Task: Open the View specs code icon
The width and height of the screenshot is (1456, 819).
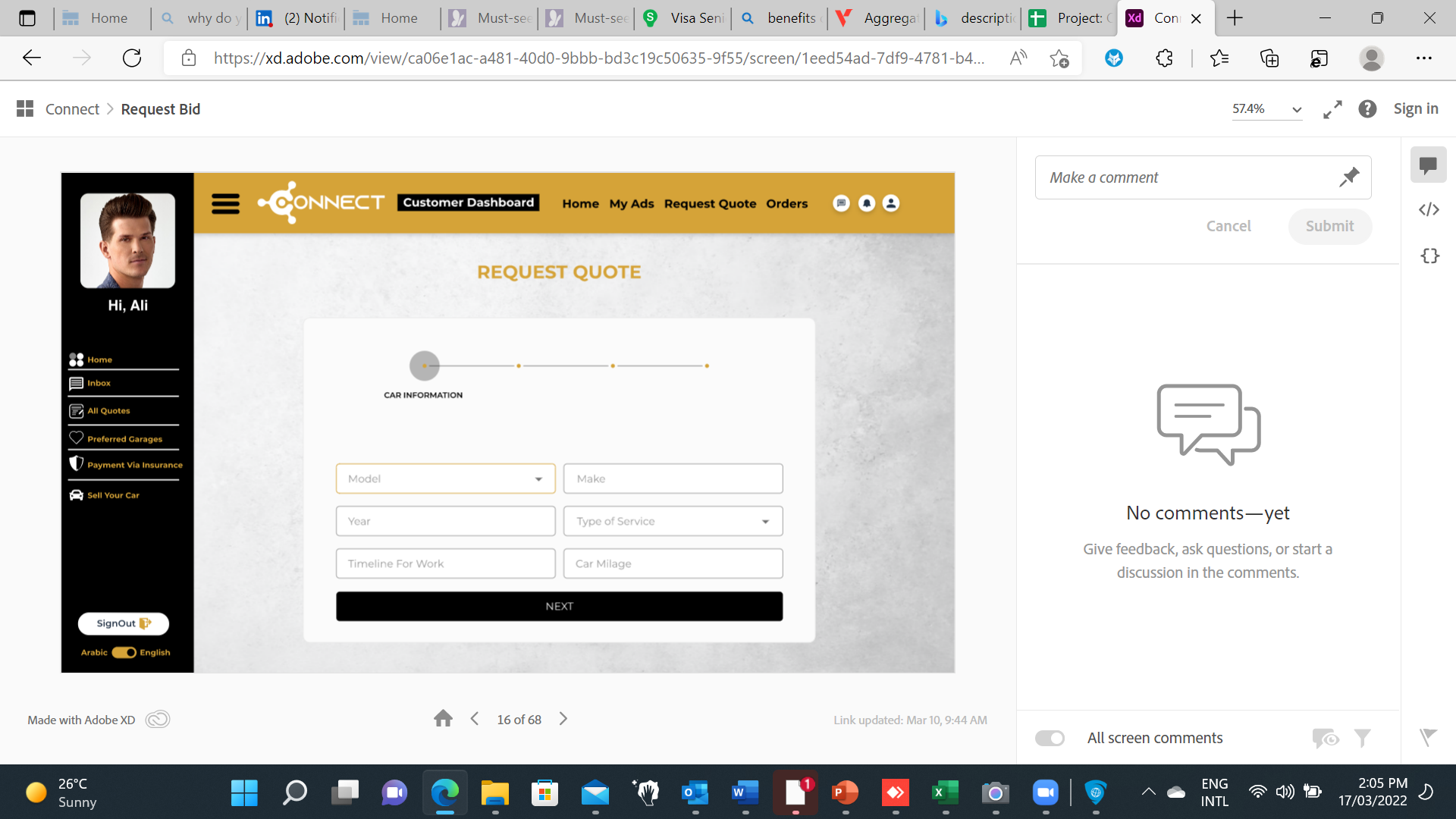Action: [x=1429, y=209]
